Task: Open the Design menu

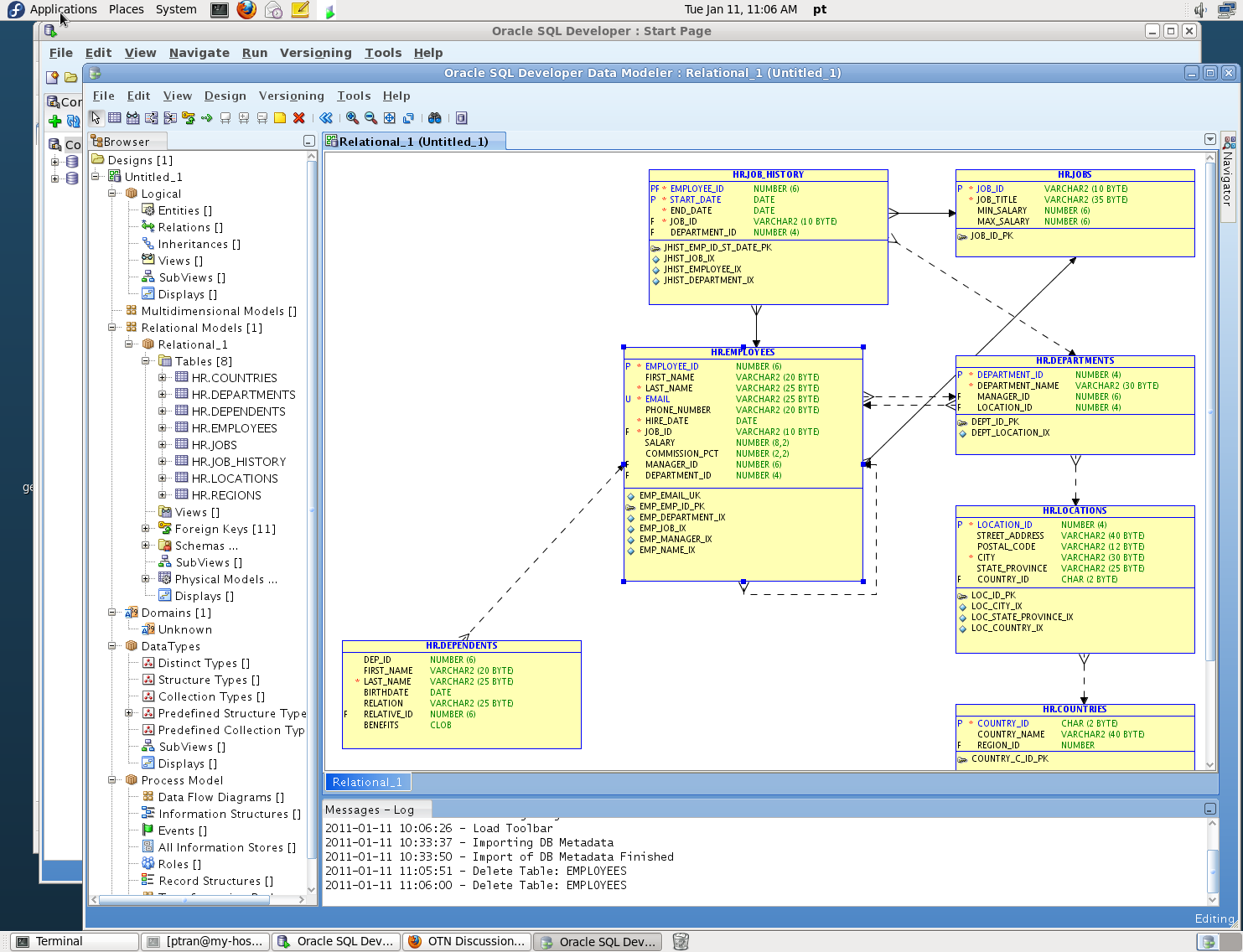Action: (225, 96)
